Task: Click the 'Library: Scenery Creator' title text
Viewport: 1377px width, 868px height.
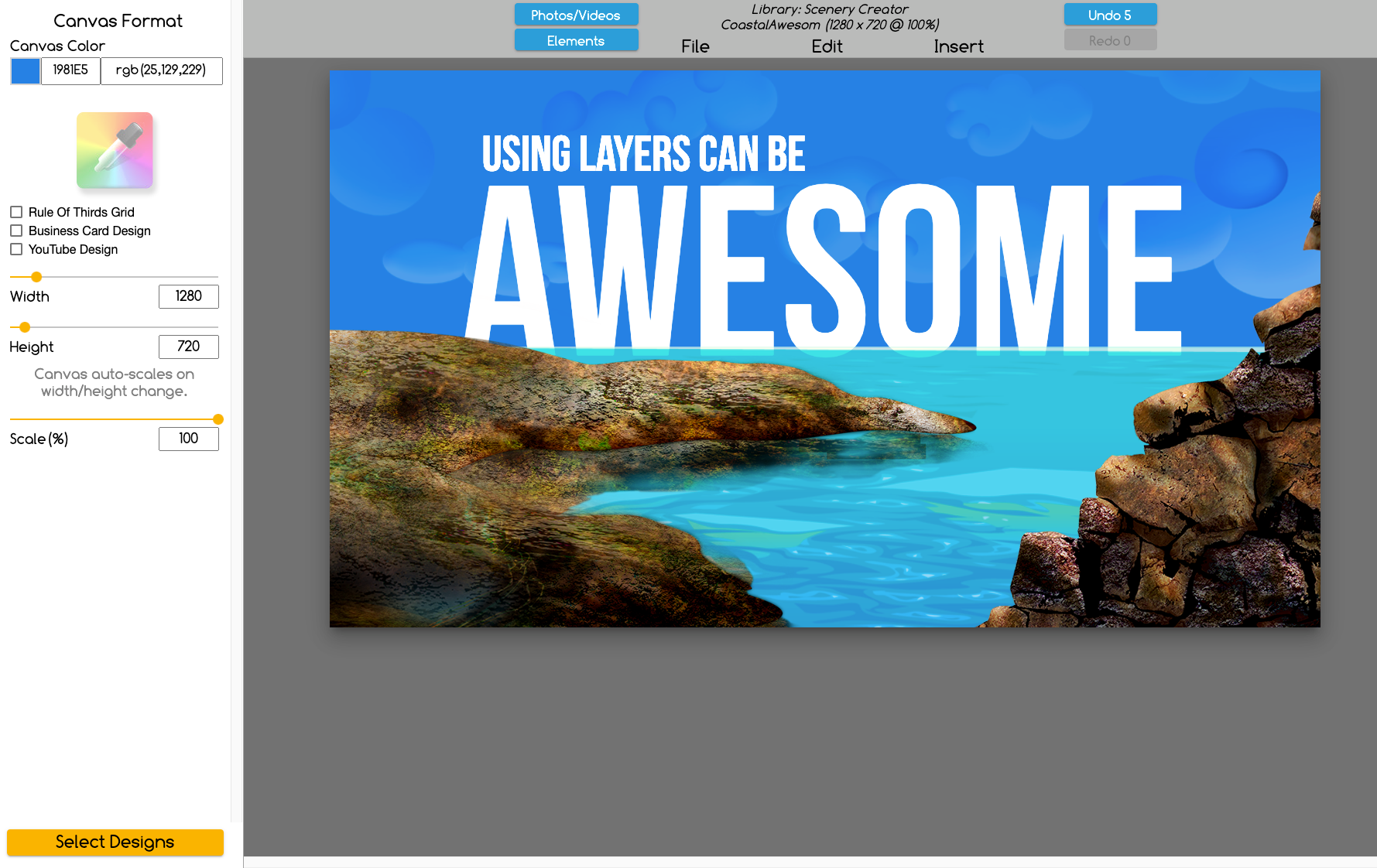Action: point(830,9)
